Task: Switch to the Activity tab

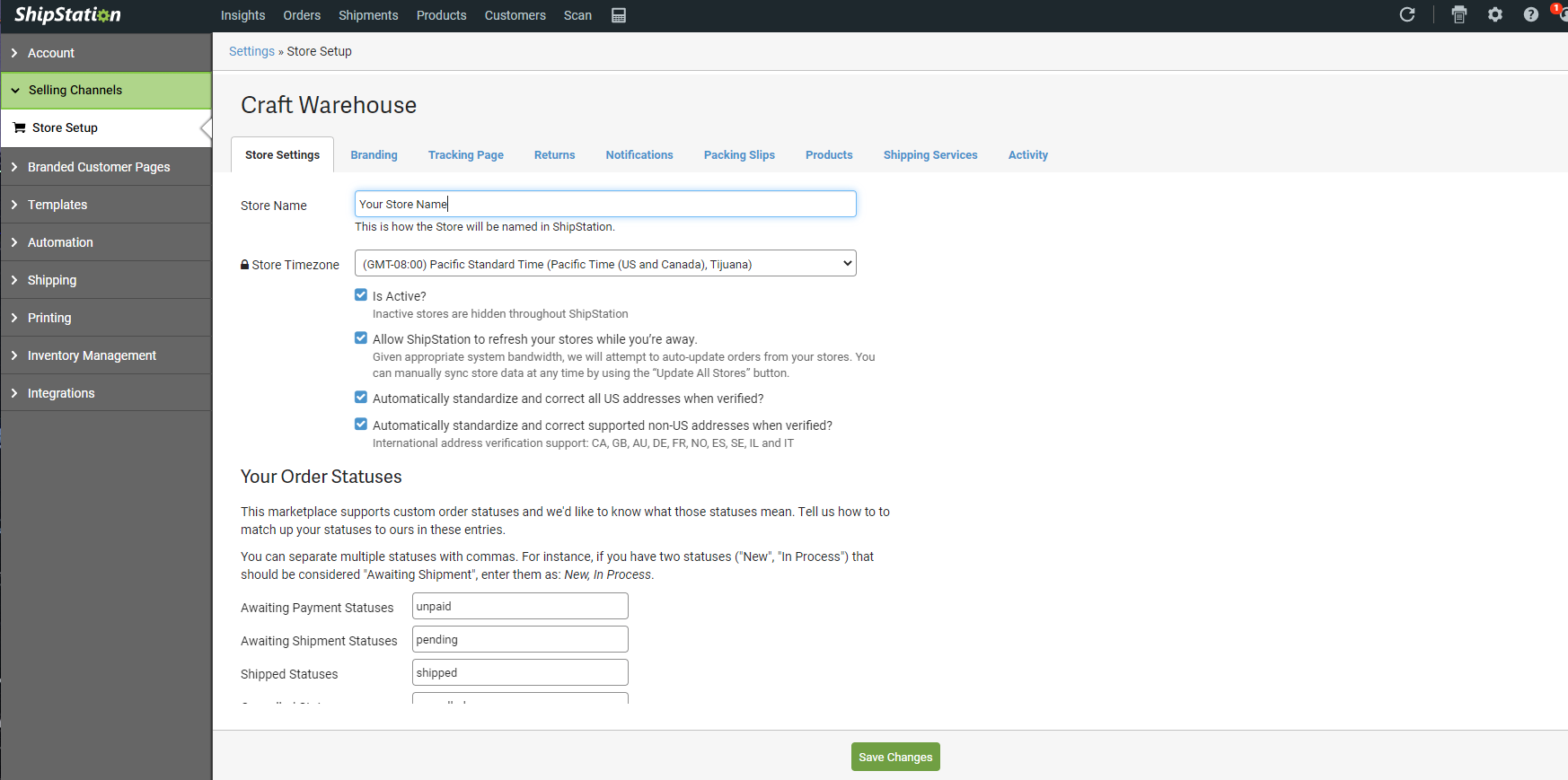Action: point(1028,154)
